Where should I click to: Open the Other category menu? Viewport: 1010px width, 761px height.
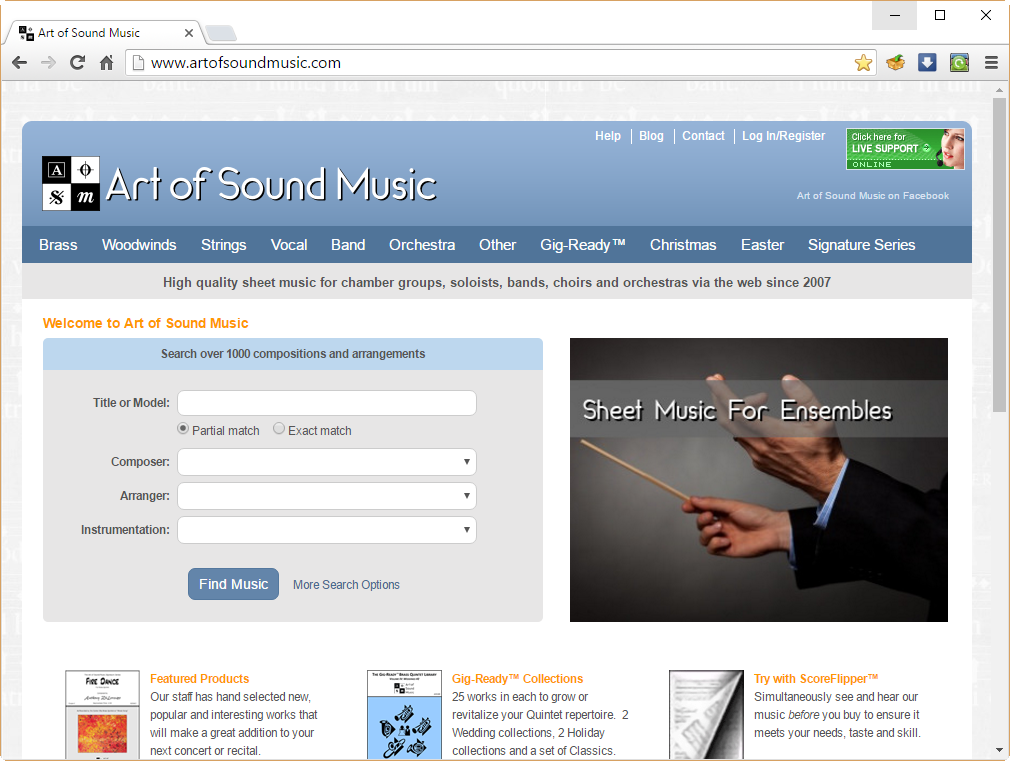coord(497,245)
